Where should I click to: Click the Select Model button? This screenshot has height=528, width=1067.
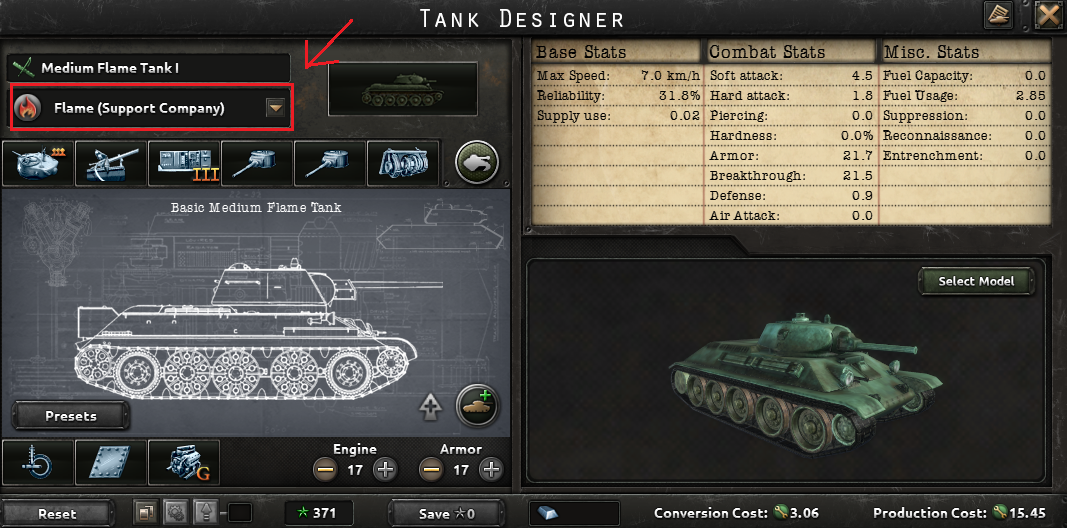pos(976,281)
